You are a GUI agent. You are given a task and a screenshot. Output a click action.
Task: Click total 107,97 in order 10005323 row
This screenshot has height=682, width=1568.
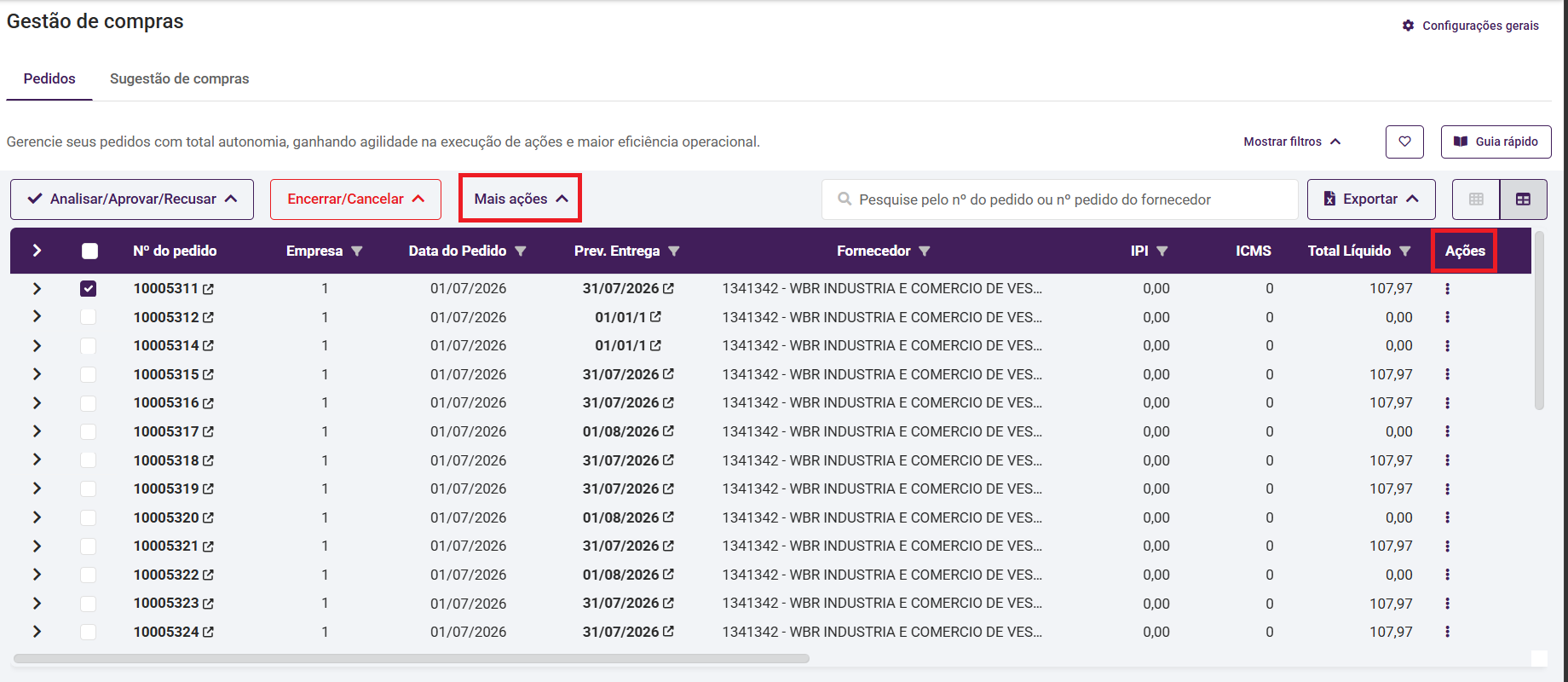pyautogui.click(x=1391, y=604)
